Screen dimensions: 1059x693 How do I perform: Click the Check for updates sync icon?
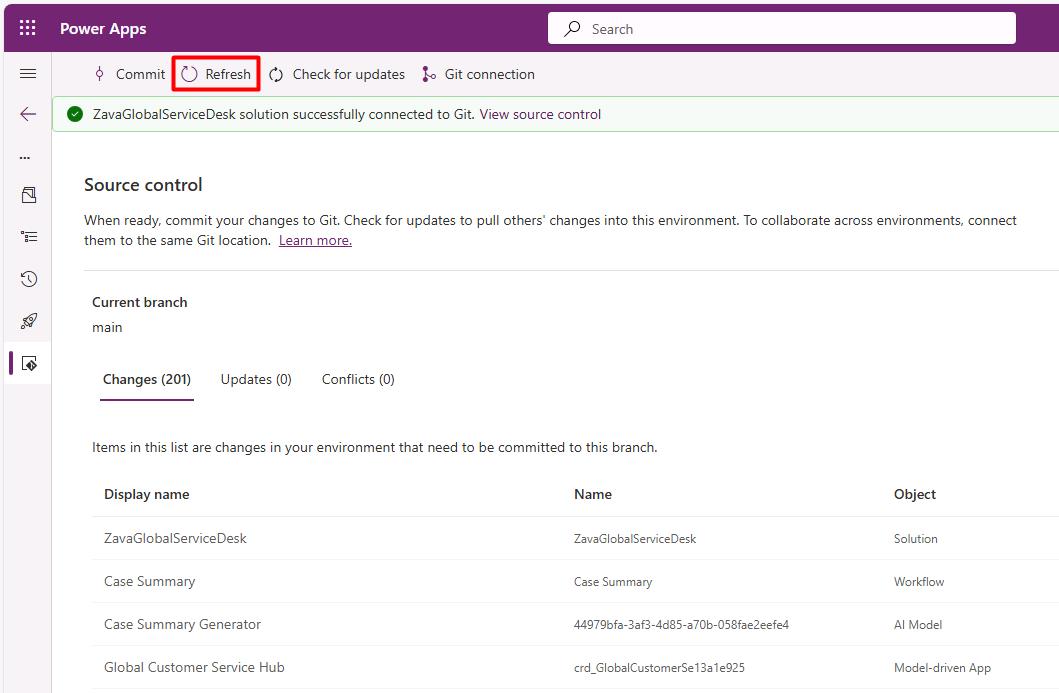[276, 74]
